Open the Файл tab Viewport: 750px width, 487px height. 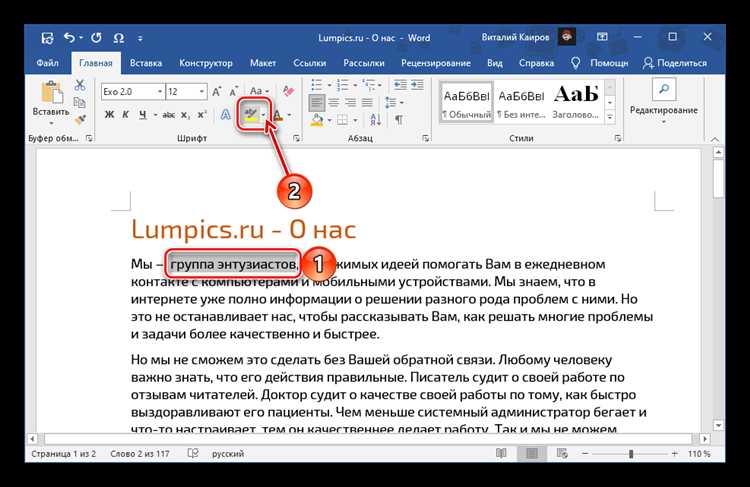[47, 63]
